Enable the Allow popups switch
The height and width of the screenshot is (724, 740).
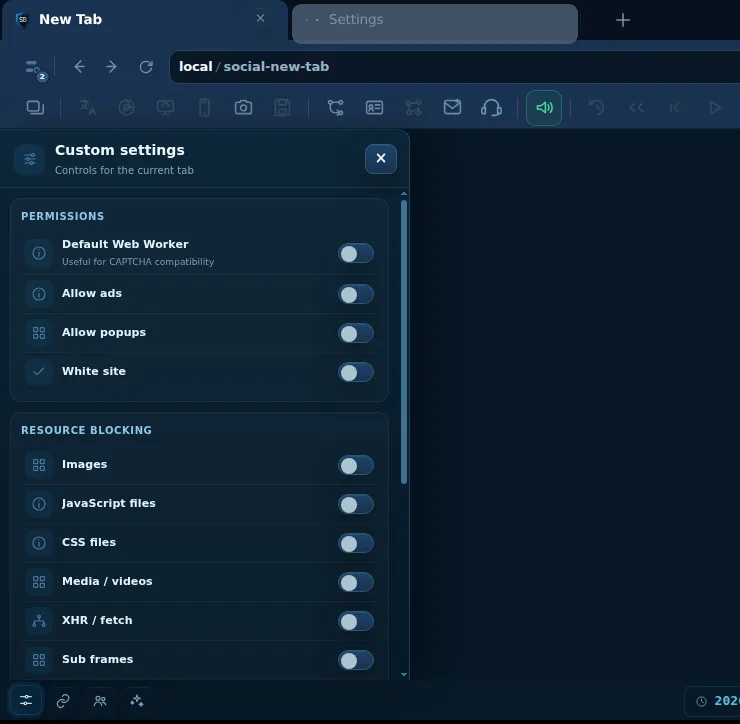356,334
